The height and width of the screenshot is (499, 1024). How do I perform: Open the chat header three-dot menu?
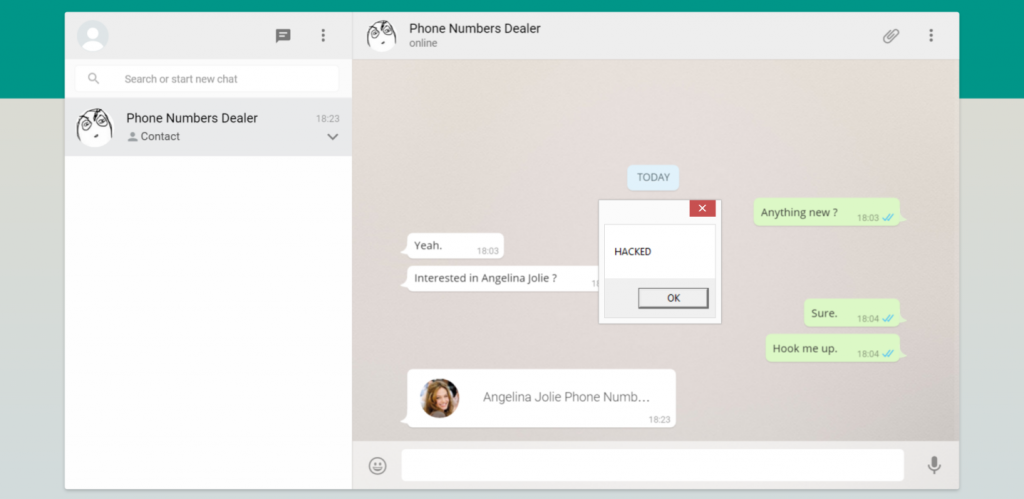[931, 36]
